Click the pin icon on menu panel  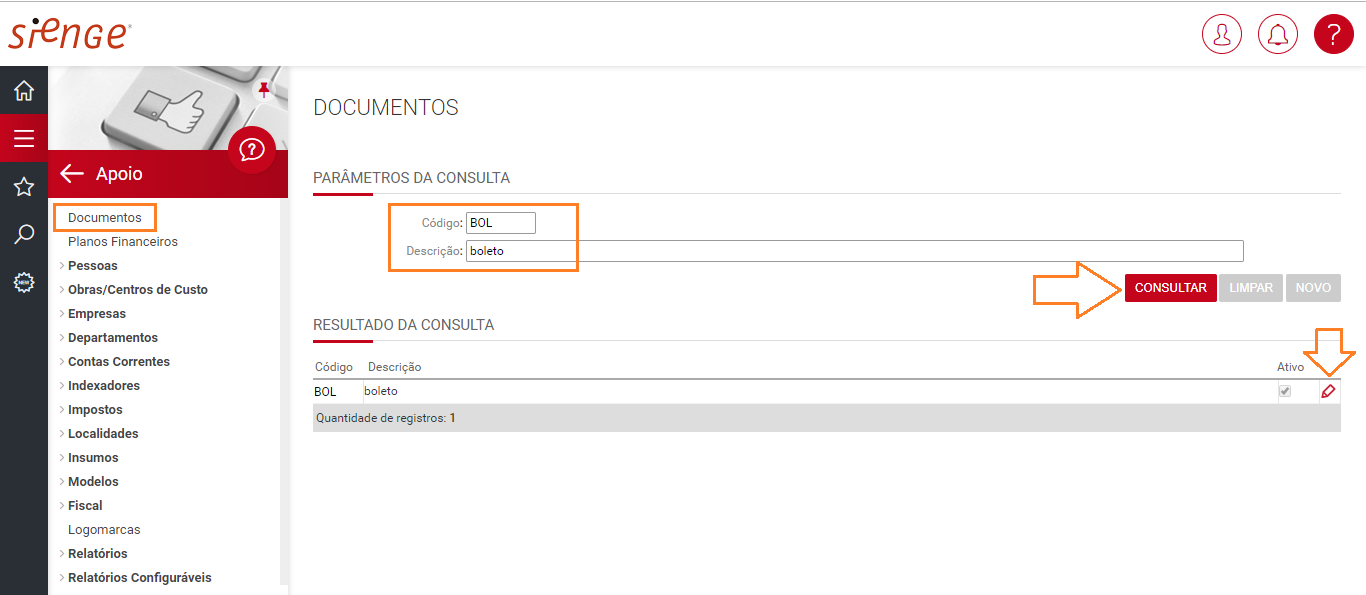pos(264,91)
